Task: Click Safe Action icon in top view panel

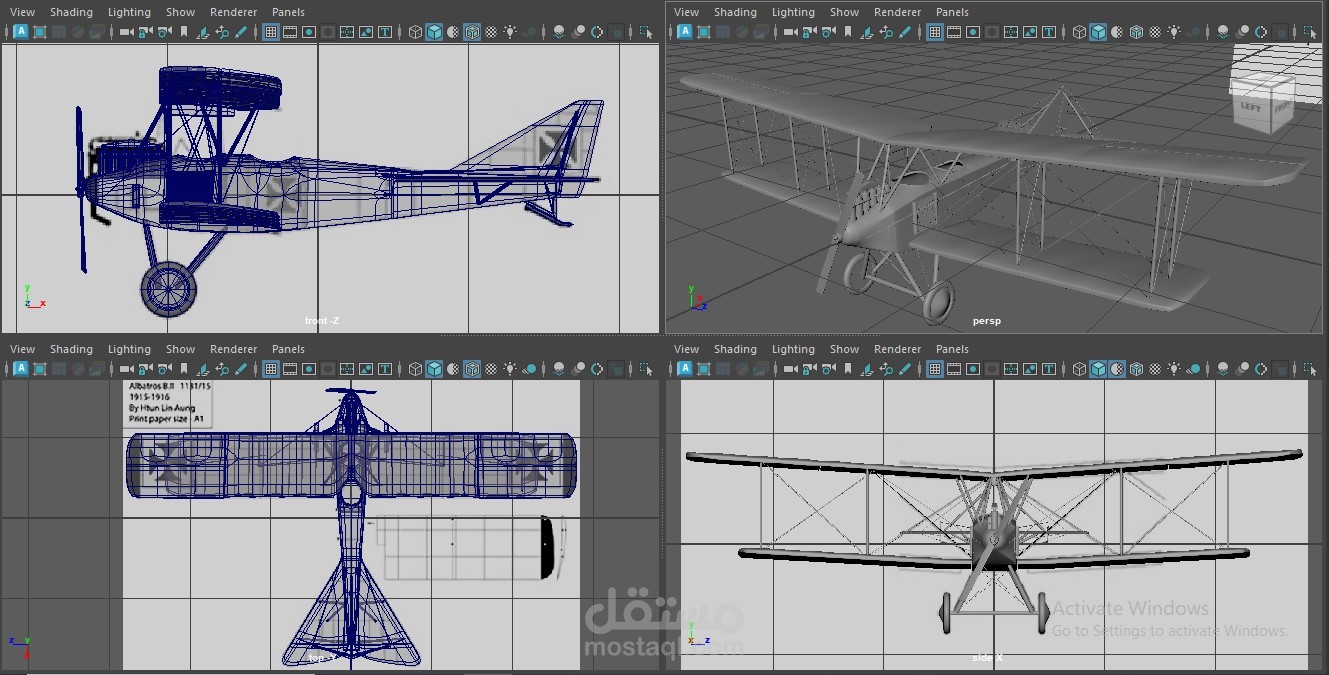Action: [366, 369]
